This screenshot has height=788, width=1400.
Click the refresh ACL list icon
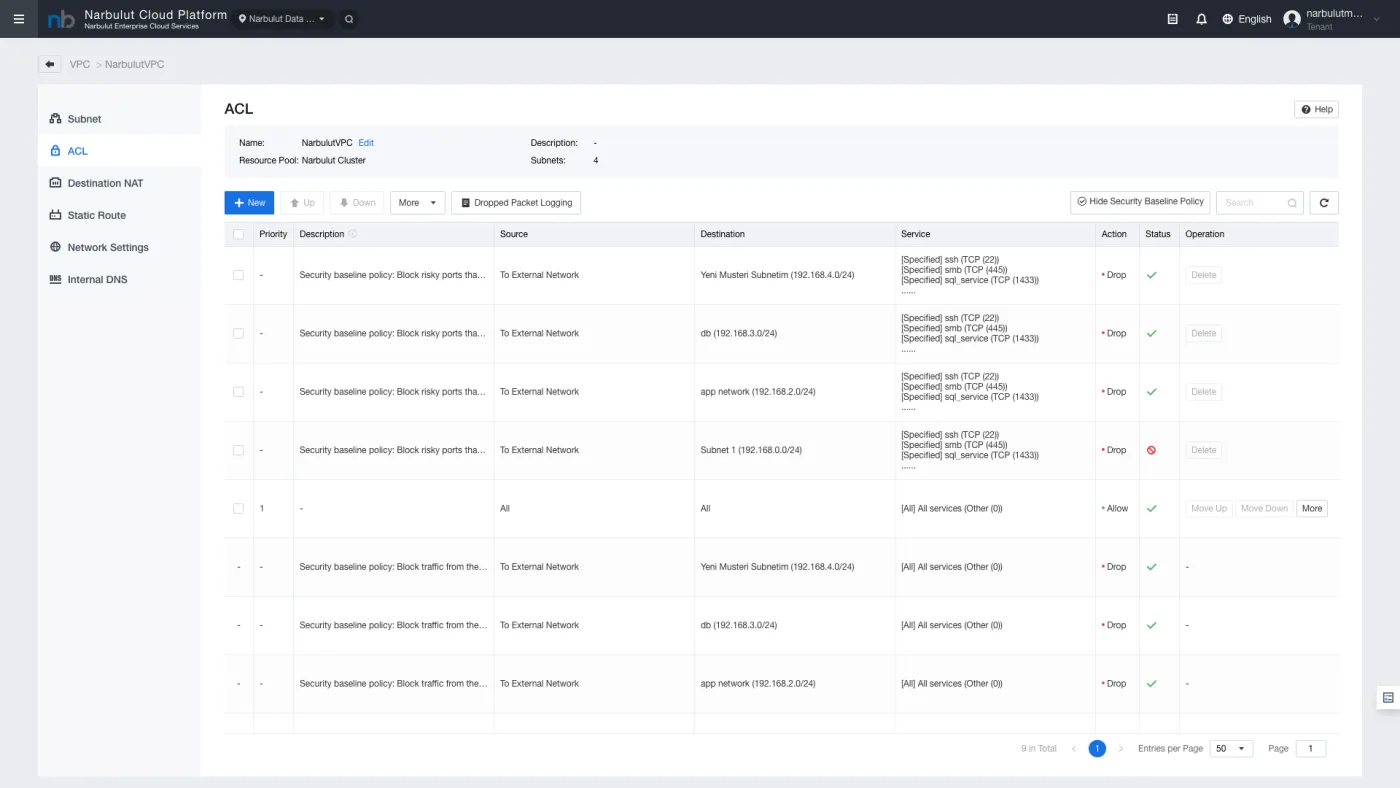click(1324, 202)
